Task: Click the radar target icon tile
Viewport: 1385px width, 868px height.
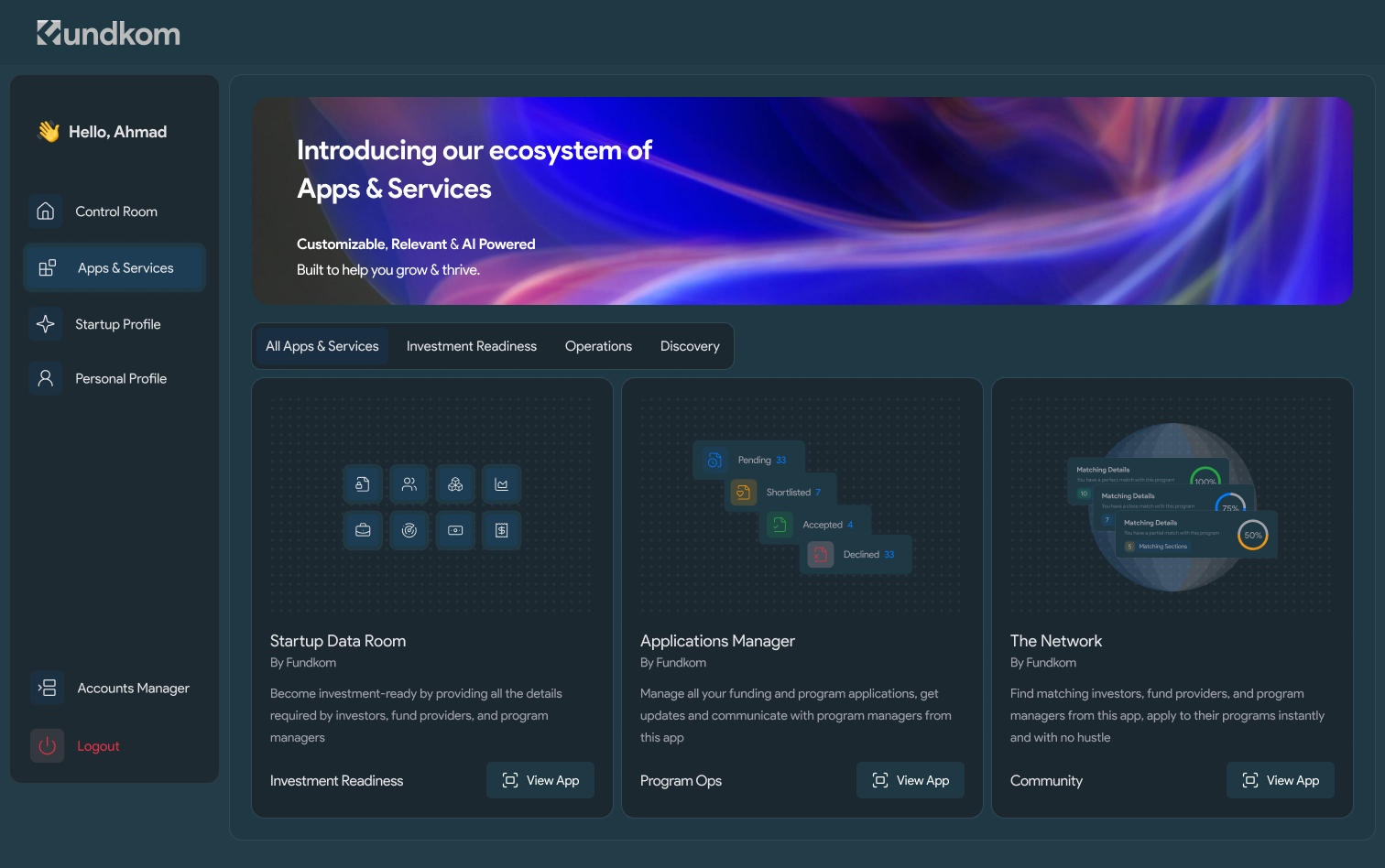Action: pos(409,530)
